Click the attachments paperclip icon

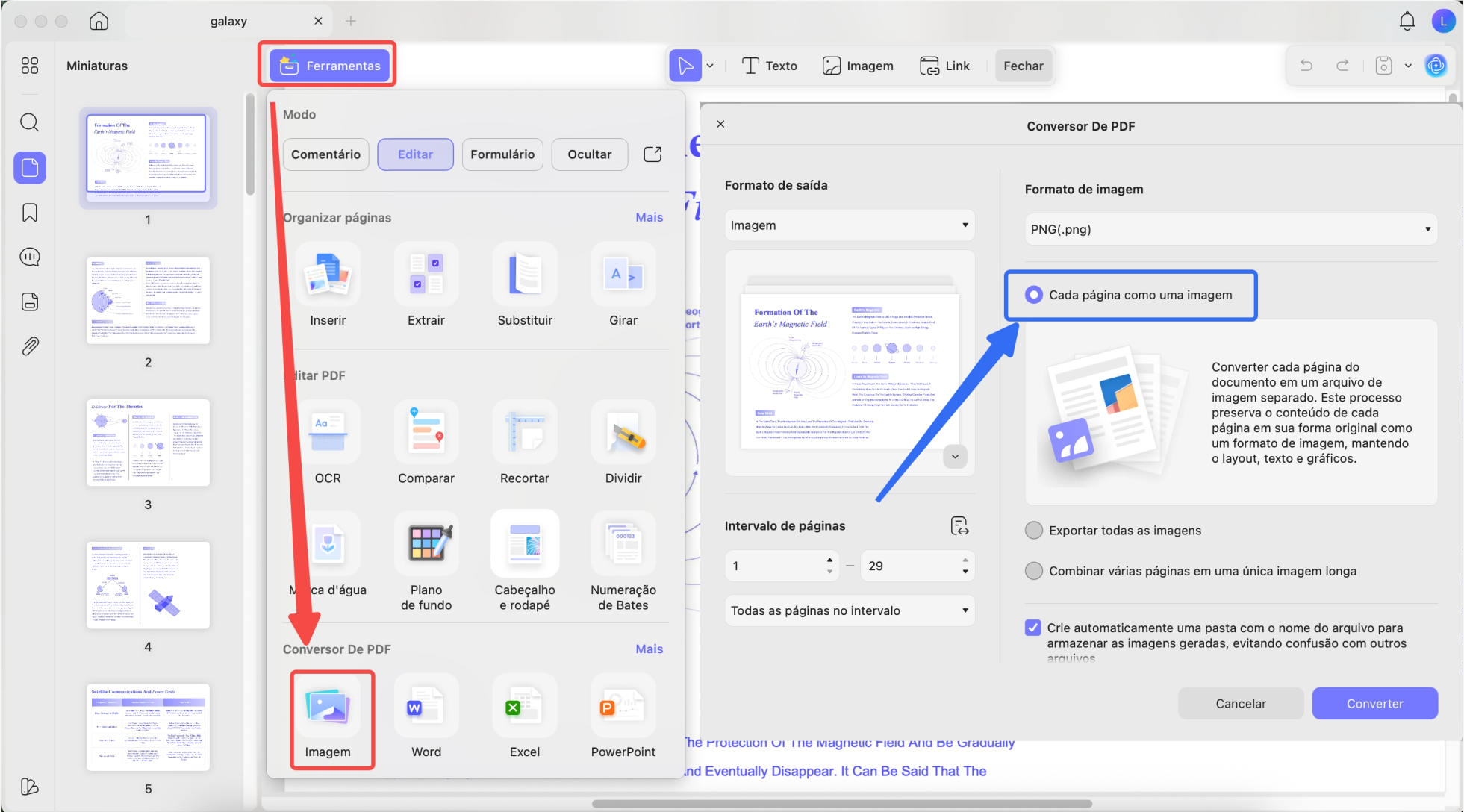[x=30, y=346]
